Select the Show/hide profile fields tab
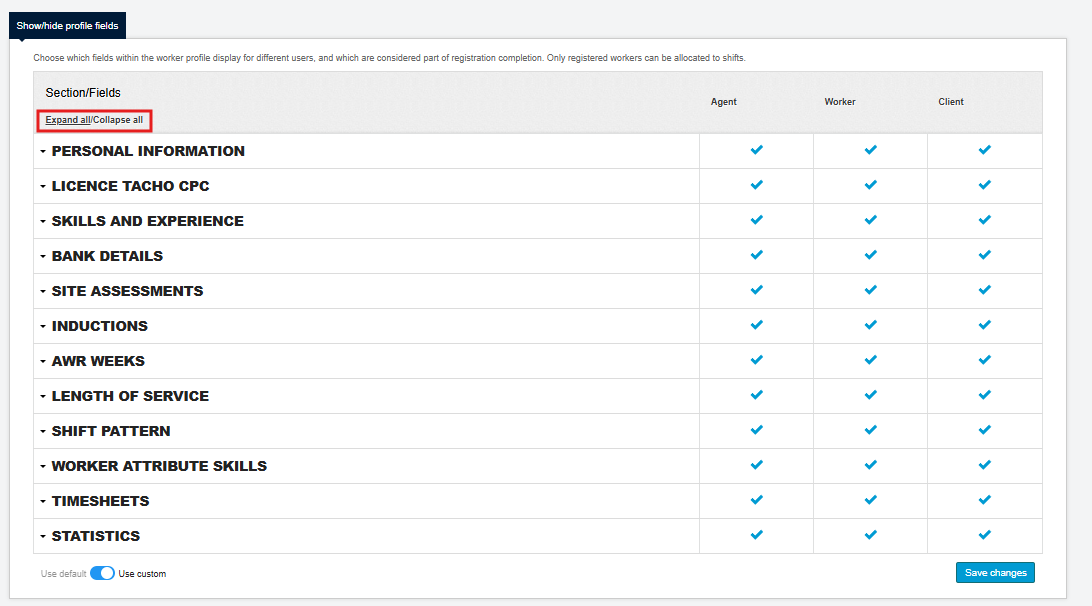 pos(66,25)
